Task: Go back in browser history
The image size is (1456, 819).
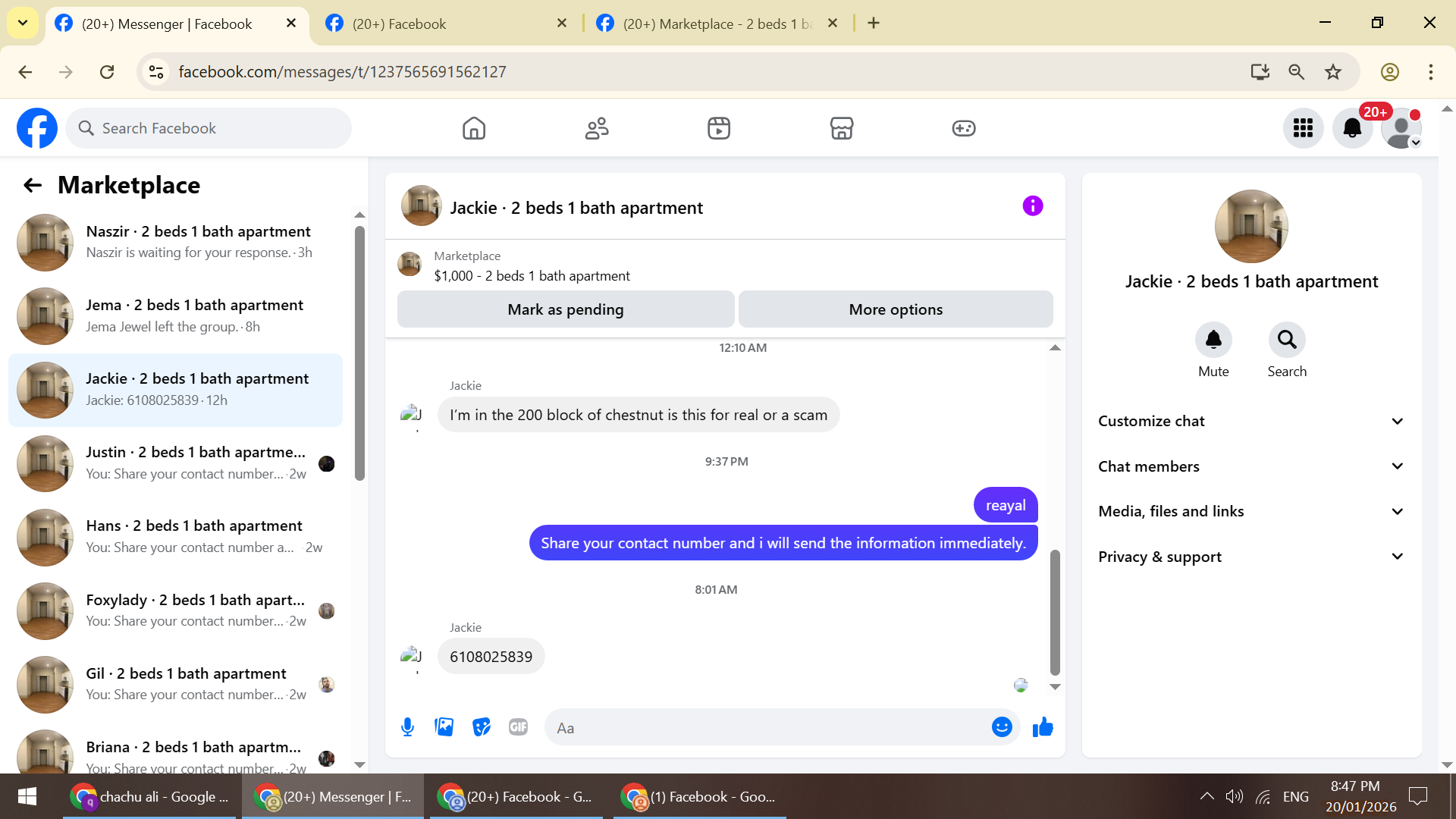Action: pos(25,72)
